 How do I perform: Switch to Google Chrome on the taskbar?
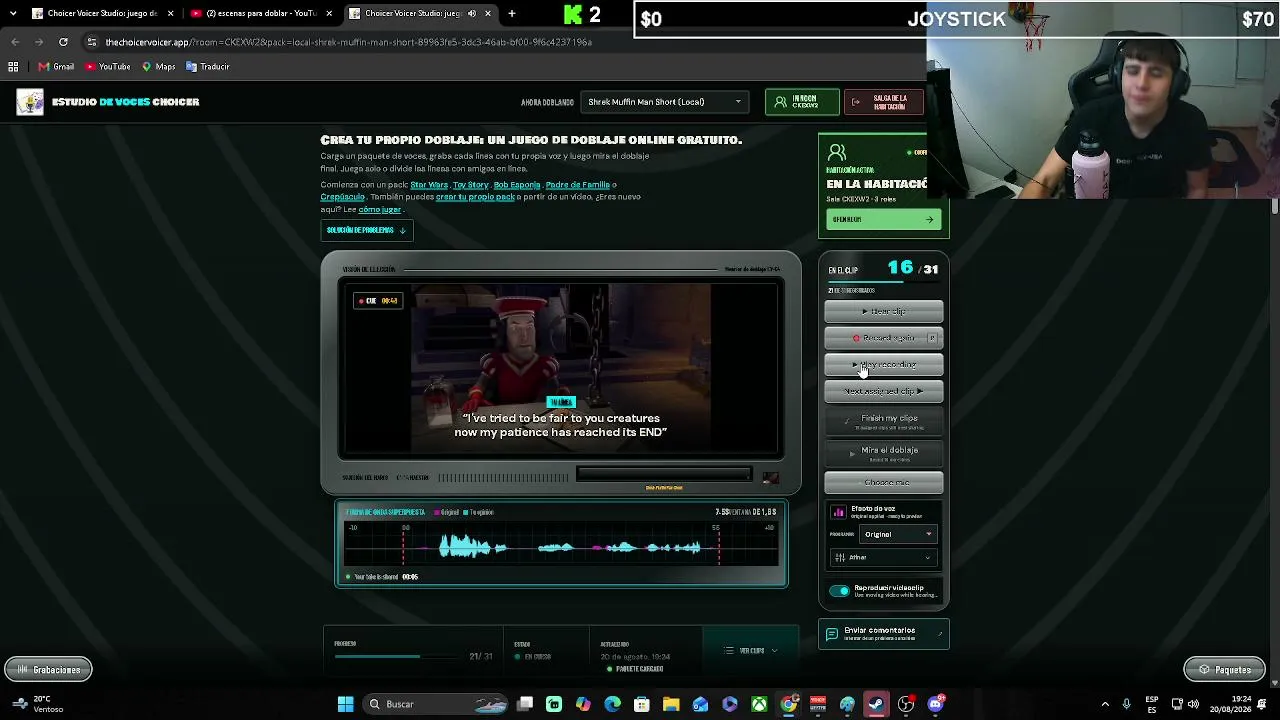(789, 704)
